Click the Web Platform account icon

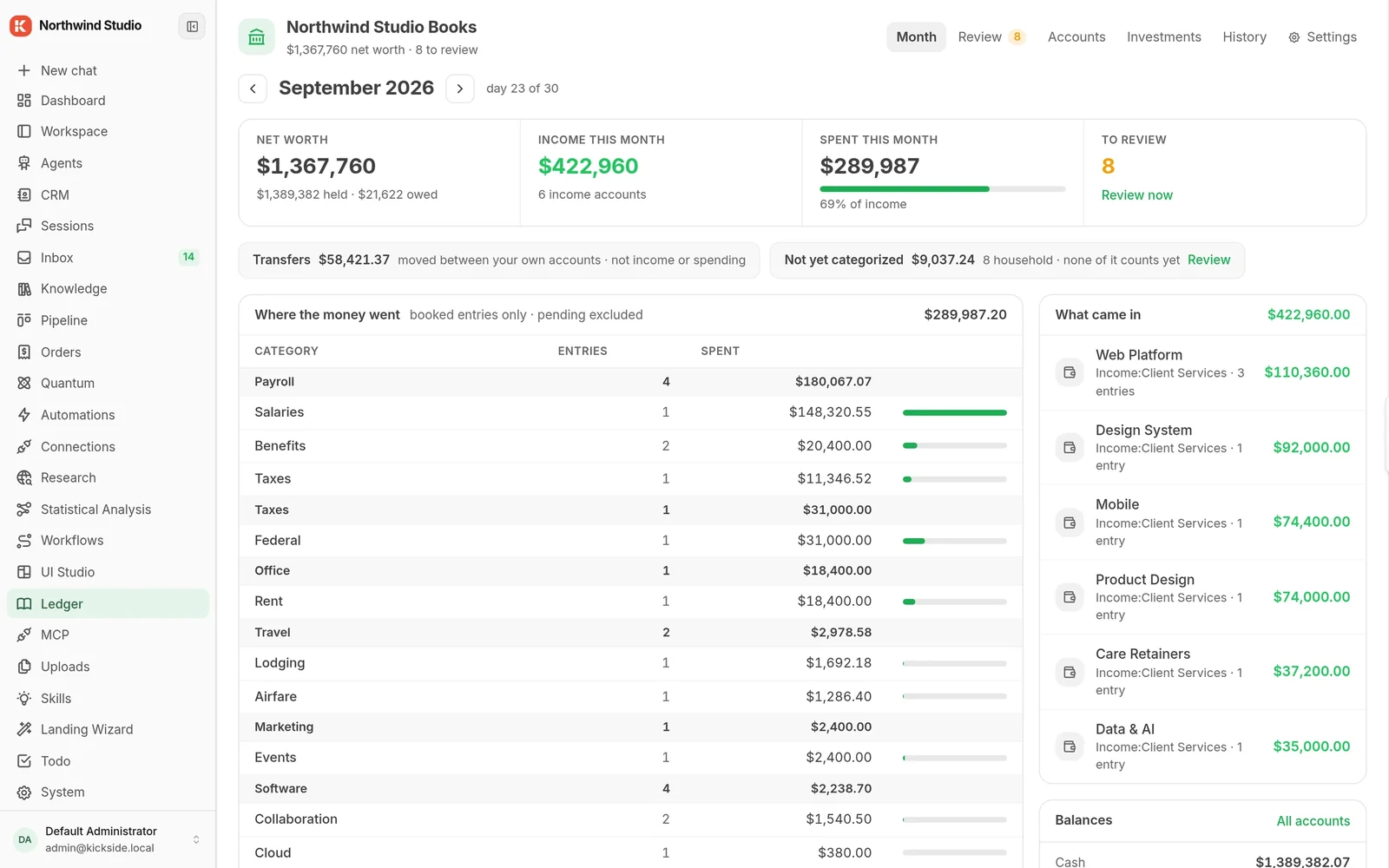click(x=1070, y=372)
